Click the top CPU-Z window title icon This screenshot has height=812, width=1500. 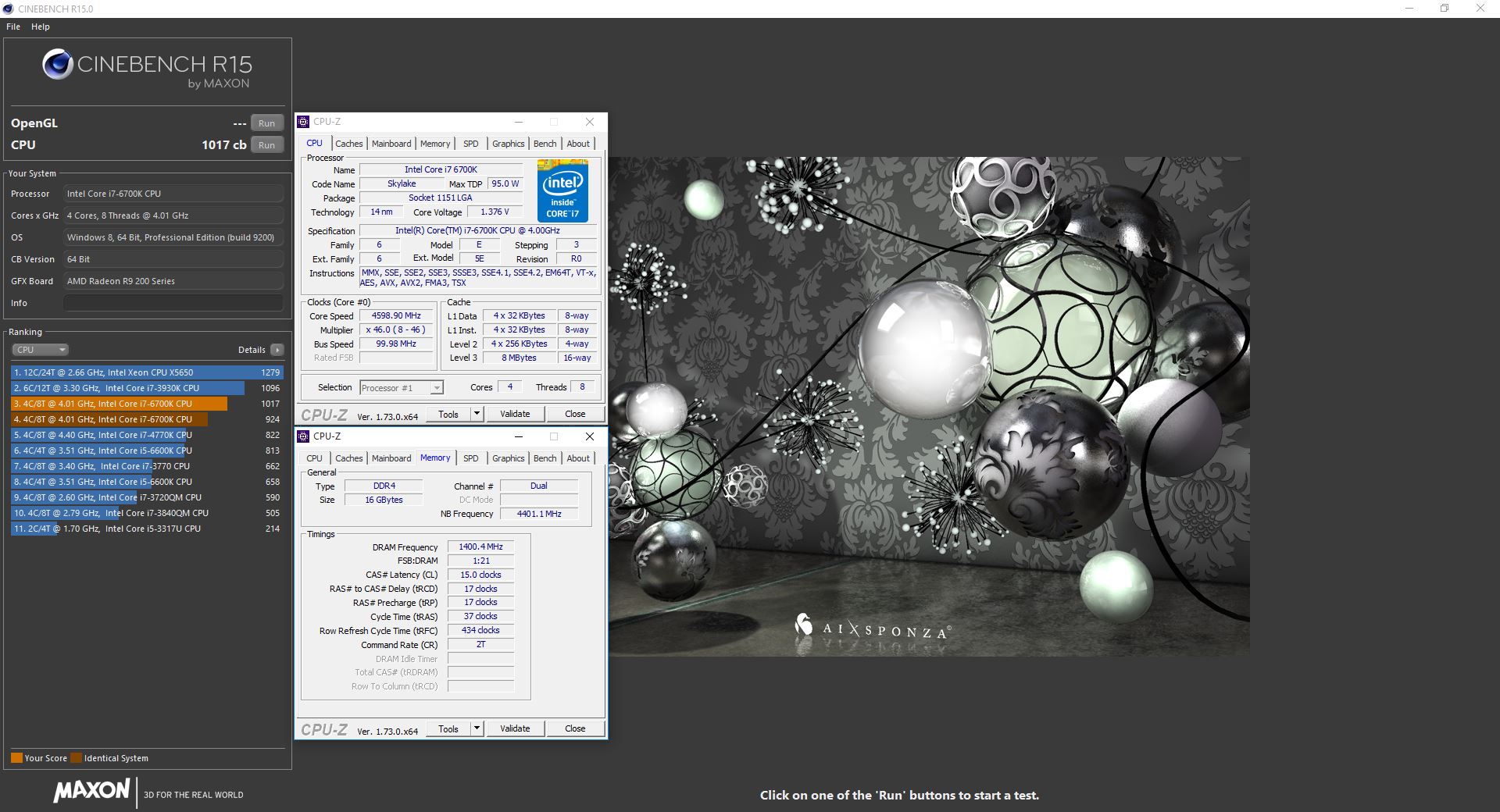point(303,122)
